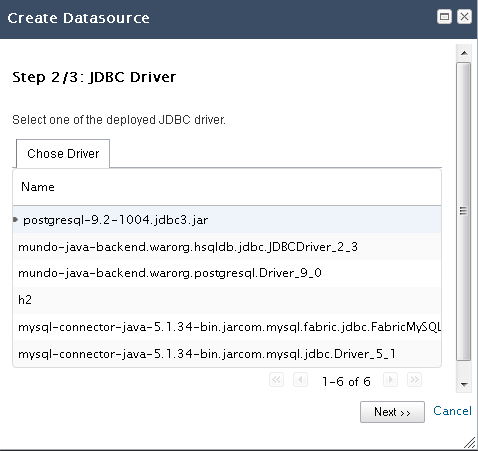Go to first page of driver list
The width and height of the screenshot is (478, 451).
point(276,380)
